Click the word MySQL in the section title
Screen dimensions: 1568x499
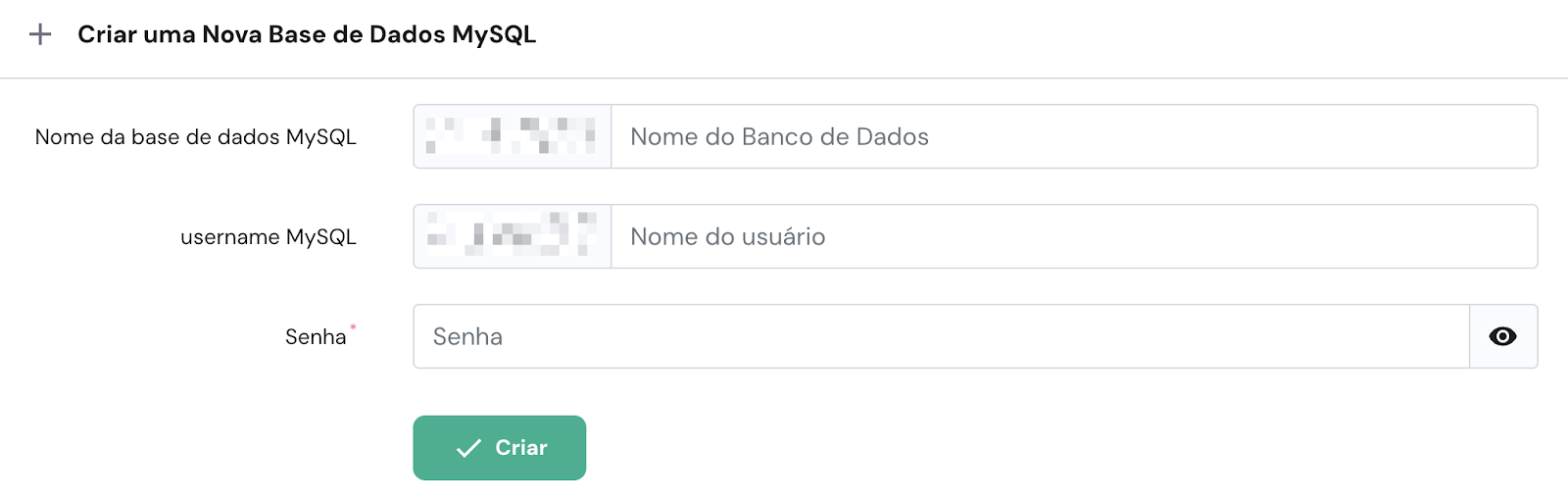tap(493, 35)
